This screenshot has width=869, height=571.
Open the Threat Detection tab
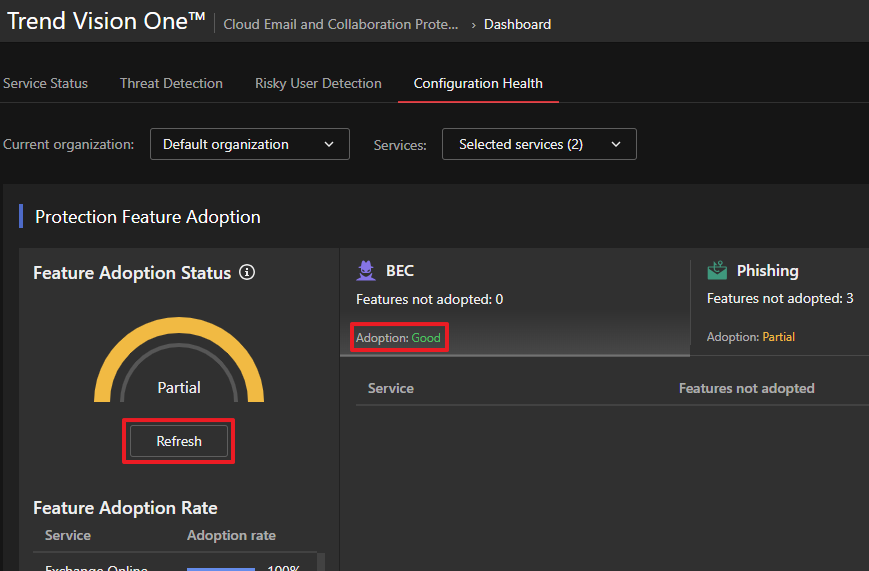pos(171,83)
